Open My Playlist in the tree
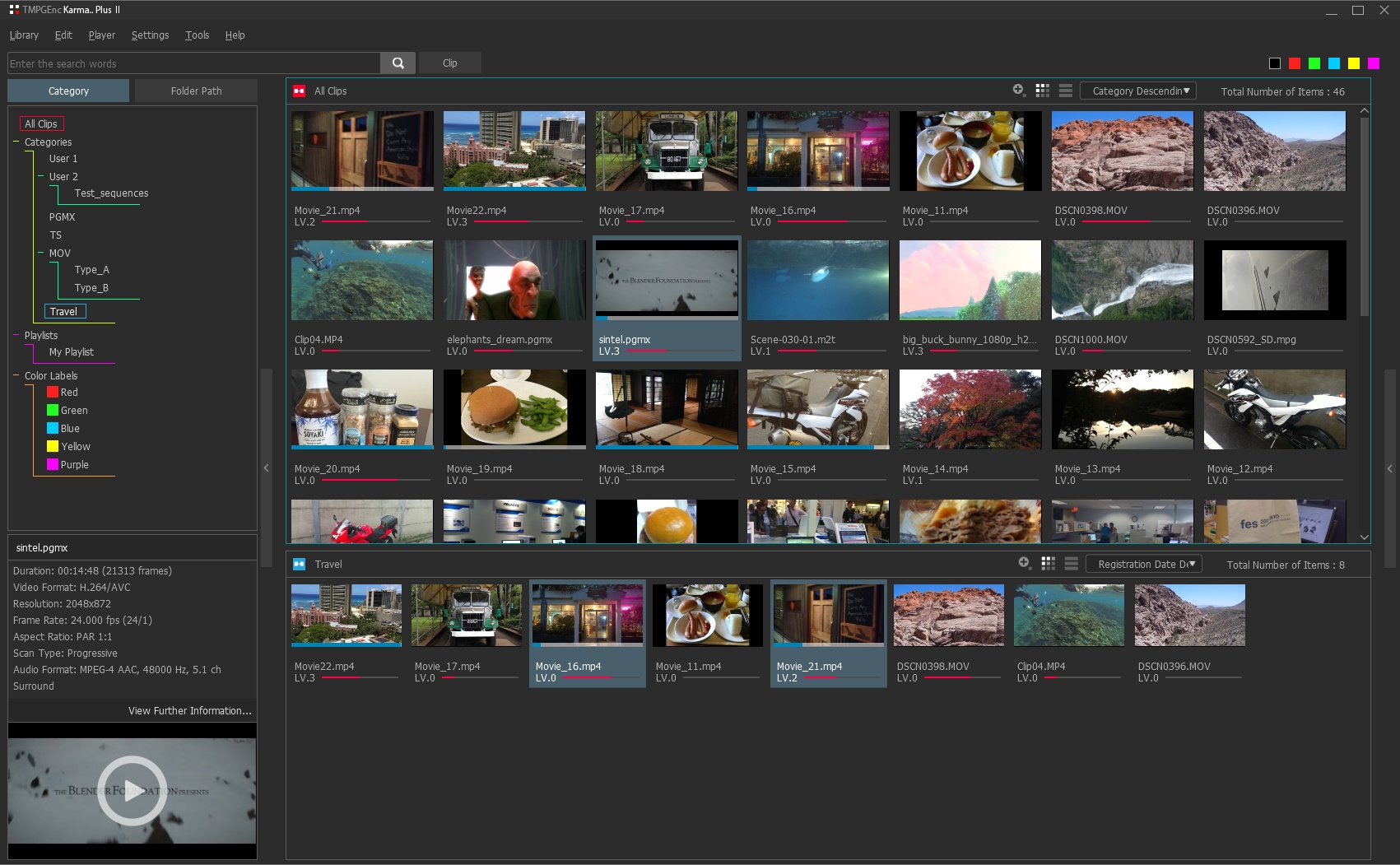Screen dimensions: 1400x865 (72, 352)
